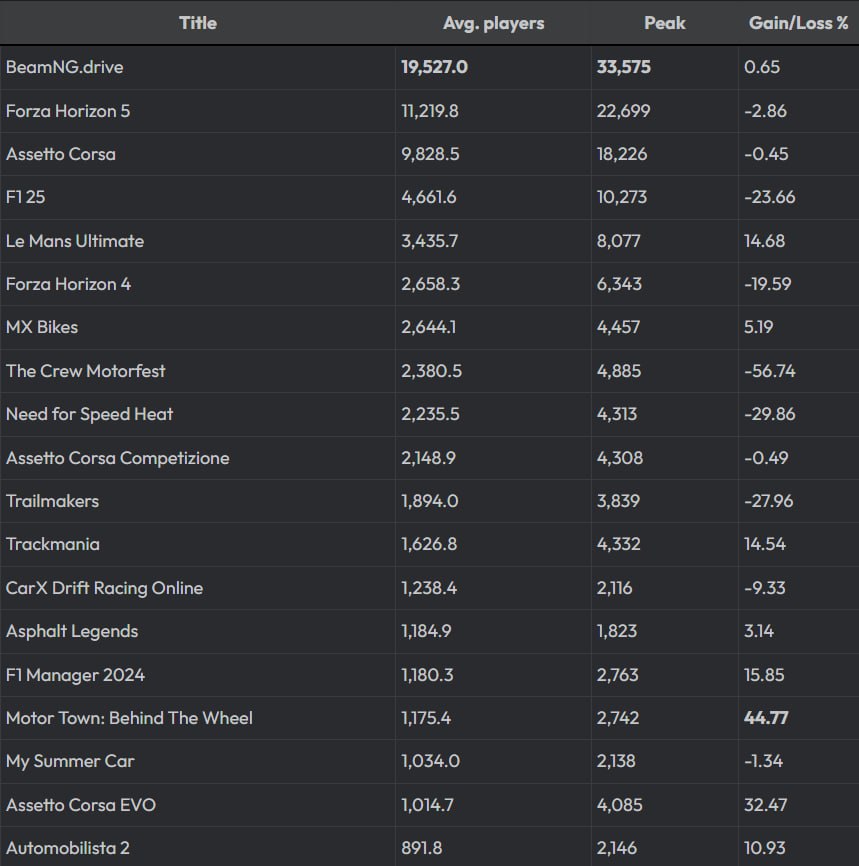Screen dimensions: 859x866
Task: Click bold gain value 44.77
Action: tap(766, 718)
